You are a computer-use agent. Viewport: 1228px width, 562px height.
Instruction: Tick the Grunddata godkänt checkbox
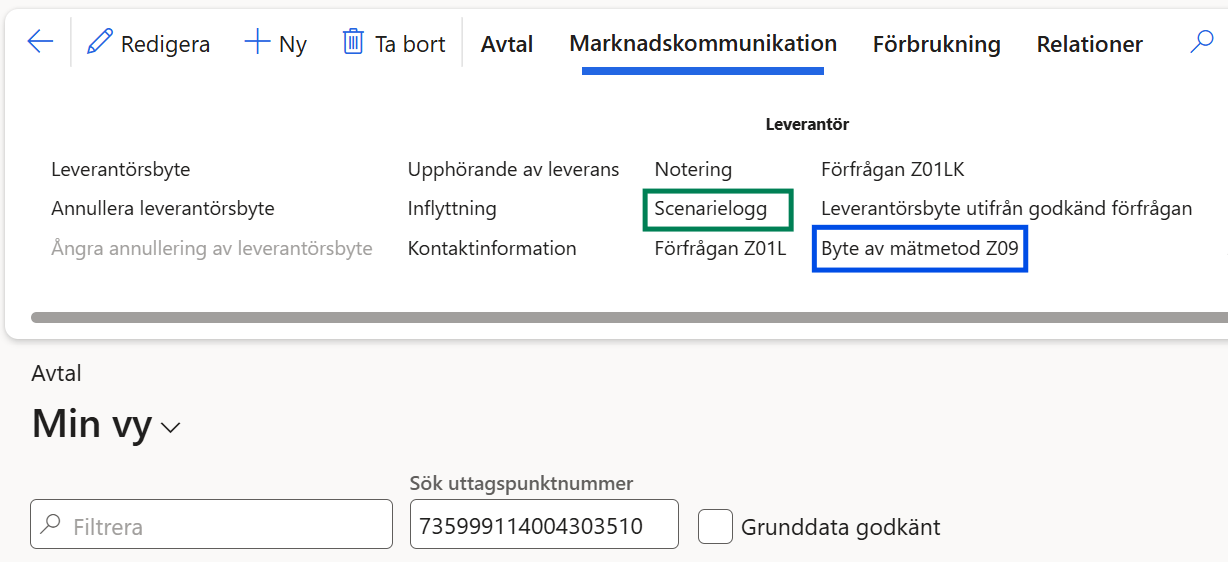point(715,527)
